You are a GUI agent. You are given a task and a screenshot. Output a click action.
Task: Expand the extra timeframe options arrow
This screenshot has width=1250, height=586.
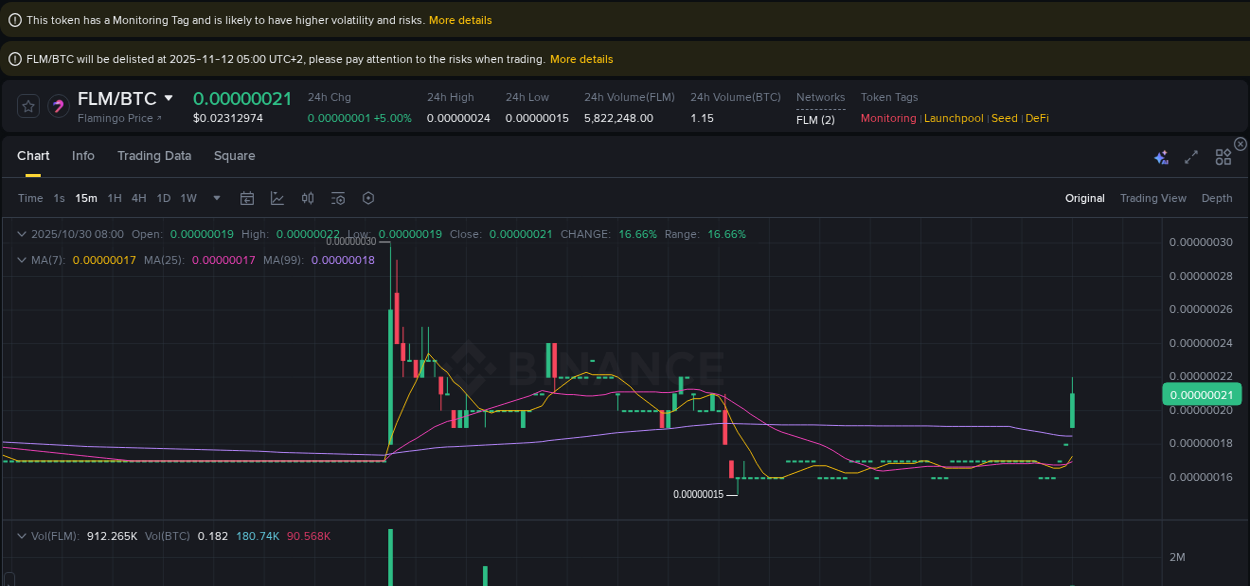click(x=216, y=198)
